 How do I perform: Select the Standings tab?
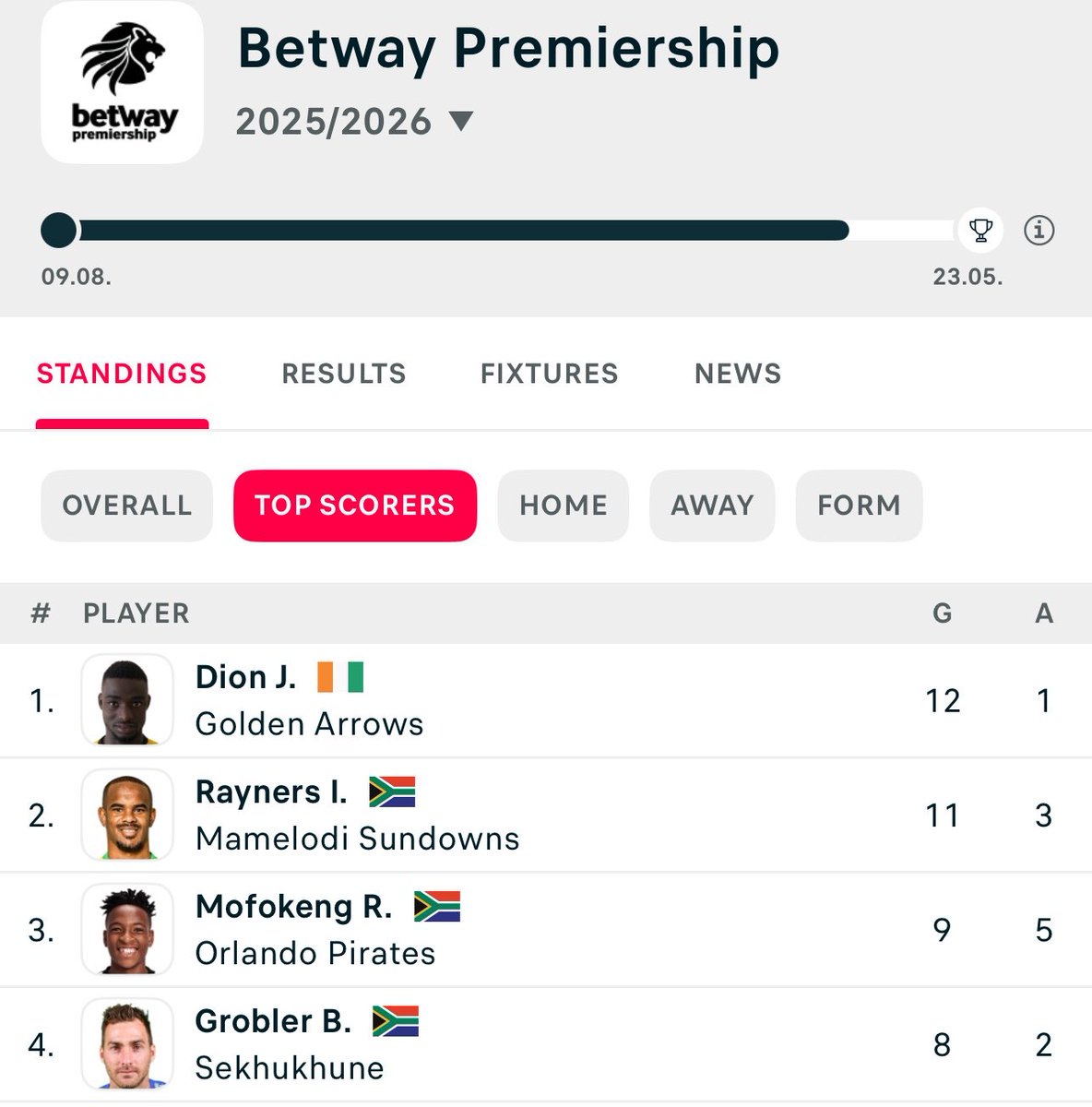click(122, 374)
